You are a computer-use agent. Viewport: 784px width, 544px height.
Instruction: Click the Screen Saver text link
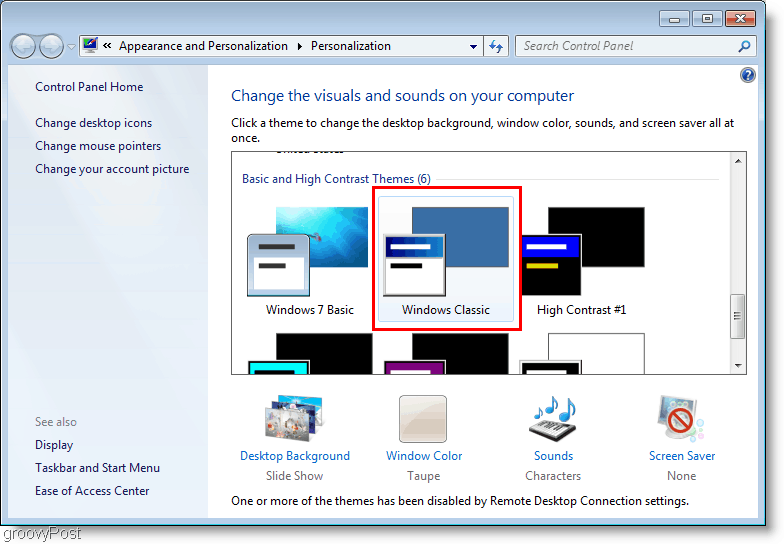click(682, 456)
